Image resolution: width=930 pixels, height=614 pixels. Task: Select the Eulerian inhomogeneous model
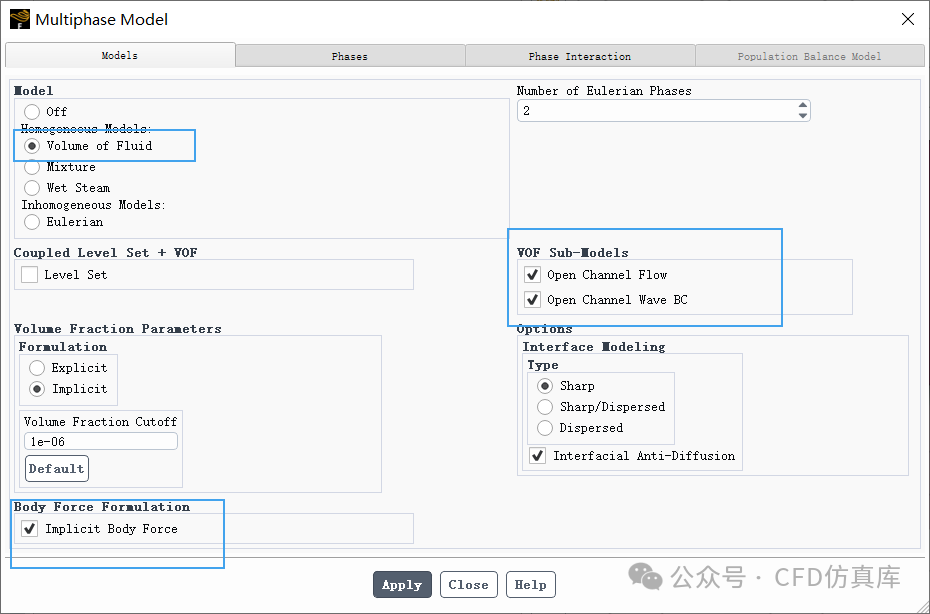click(x=32, y=222)
